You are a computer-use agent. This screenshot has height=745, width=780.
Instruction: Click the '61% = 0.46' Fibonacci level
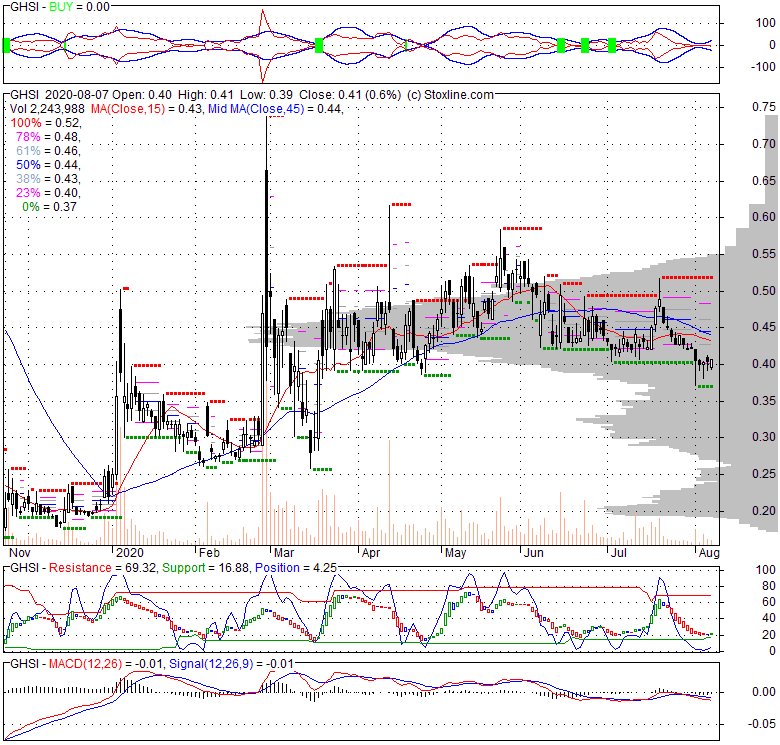point(48,151)
